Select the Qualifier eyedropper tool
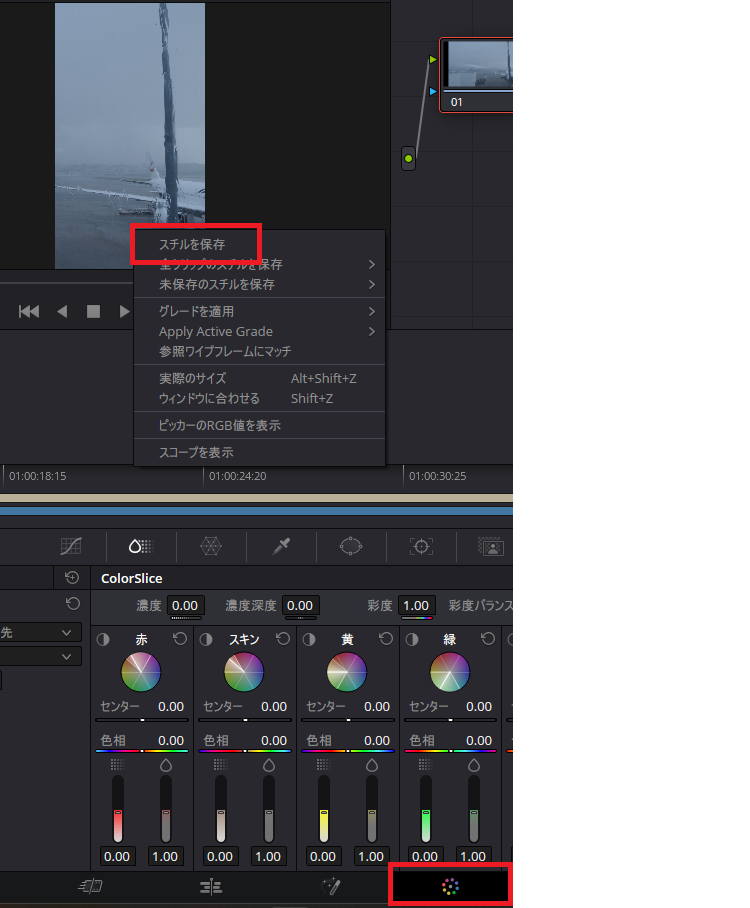Screen dimensions: 750x908 click(x=281, y=546)
